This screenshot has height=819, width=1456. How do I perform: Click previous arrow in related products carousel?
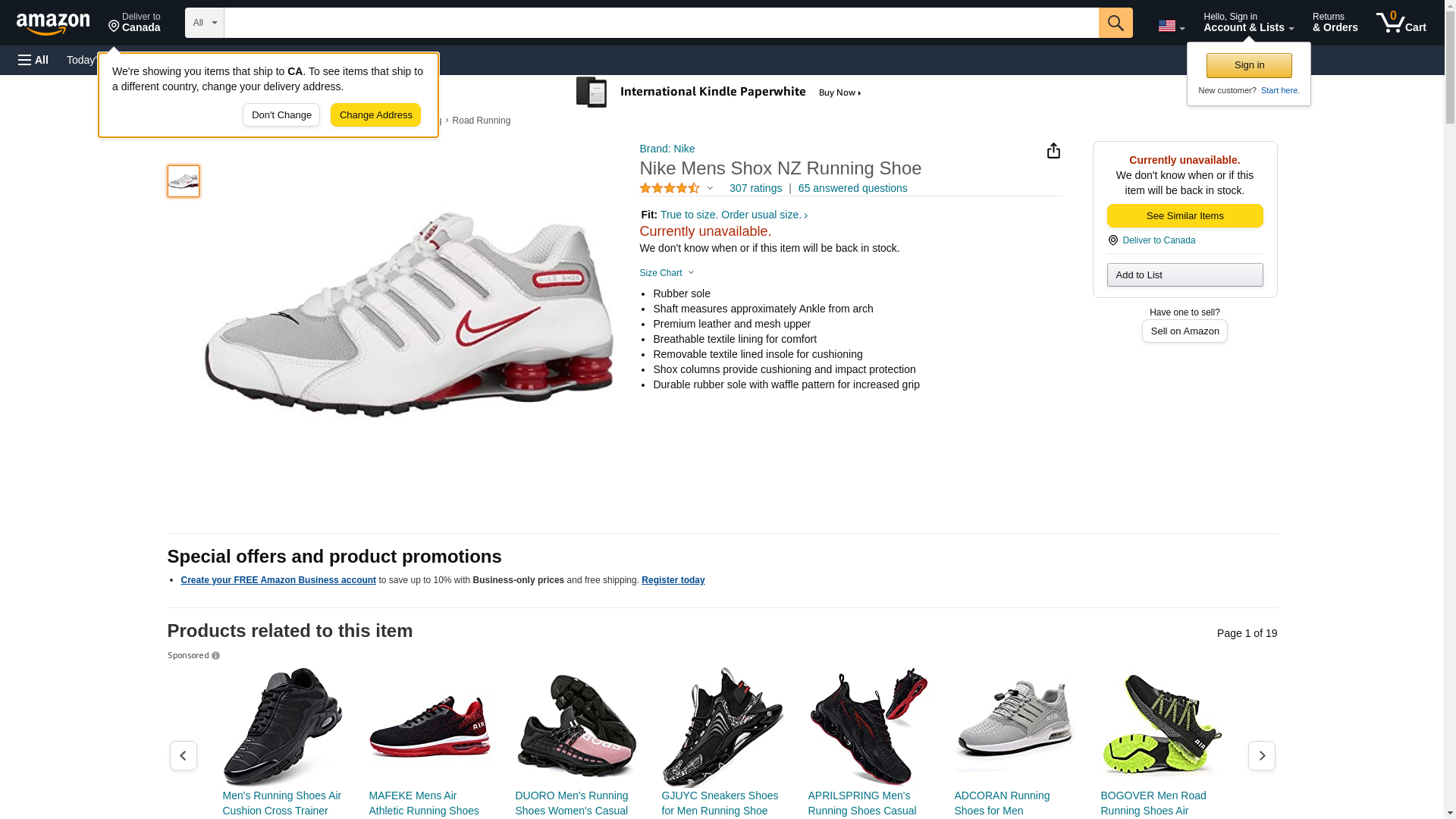[184, 755]
